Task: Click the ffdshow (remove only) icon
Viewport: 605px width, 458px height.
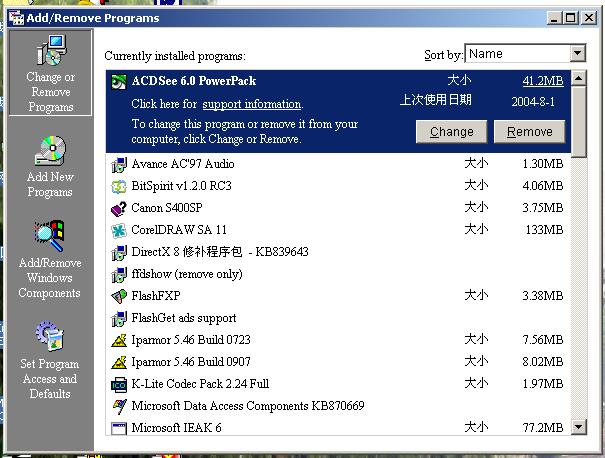Action: click(x=119, y=274)
